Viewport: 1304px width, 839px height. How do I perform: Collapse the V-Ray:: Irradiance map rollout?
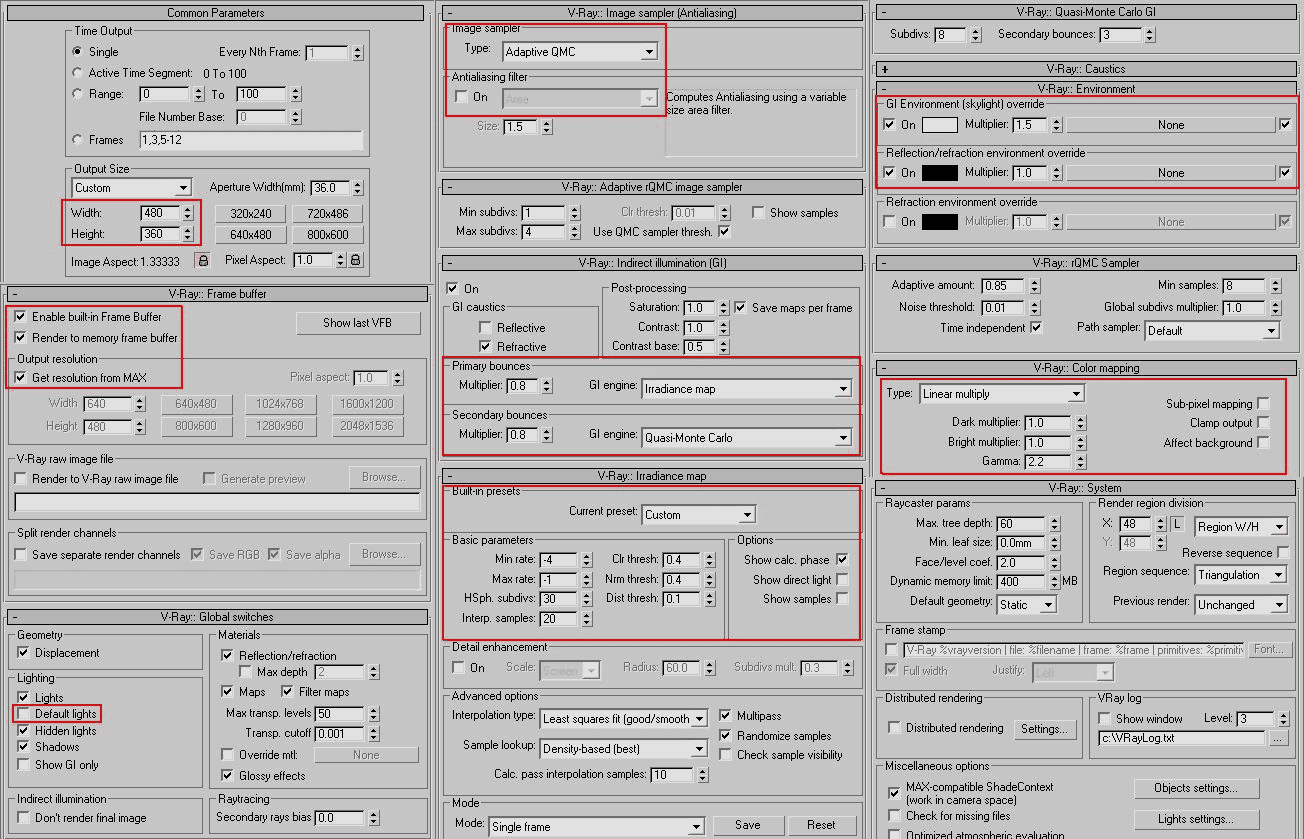[449, 476]
